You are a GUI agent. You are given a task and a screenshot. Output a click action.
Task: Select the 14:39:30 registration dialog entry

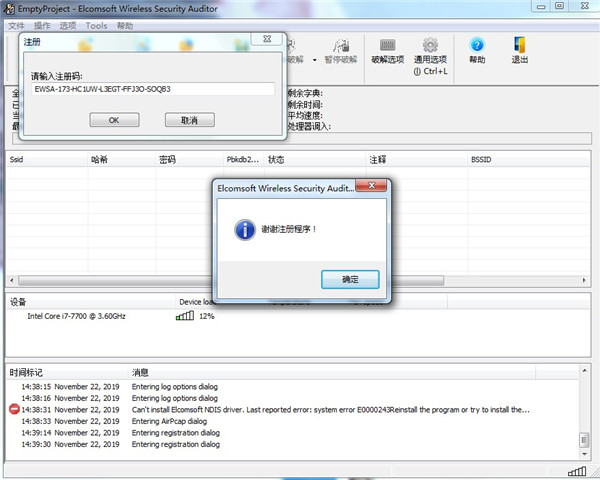(x=293, y=444)
